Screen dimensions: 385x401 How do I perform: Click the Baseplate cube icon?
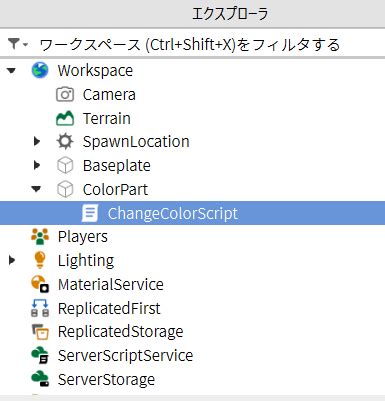coord(65,166)
